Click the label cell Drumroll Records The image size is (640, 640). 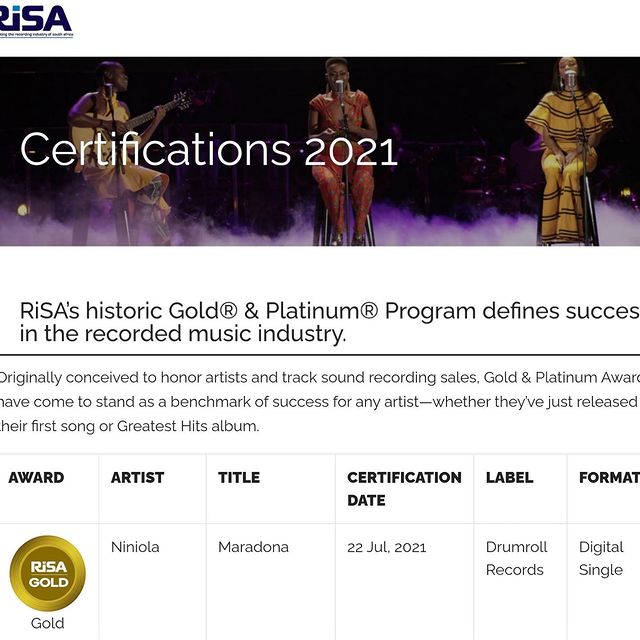tap(516, 558)
